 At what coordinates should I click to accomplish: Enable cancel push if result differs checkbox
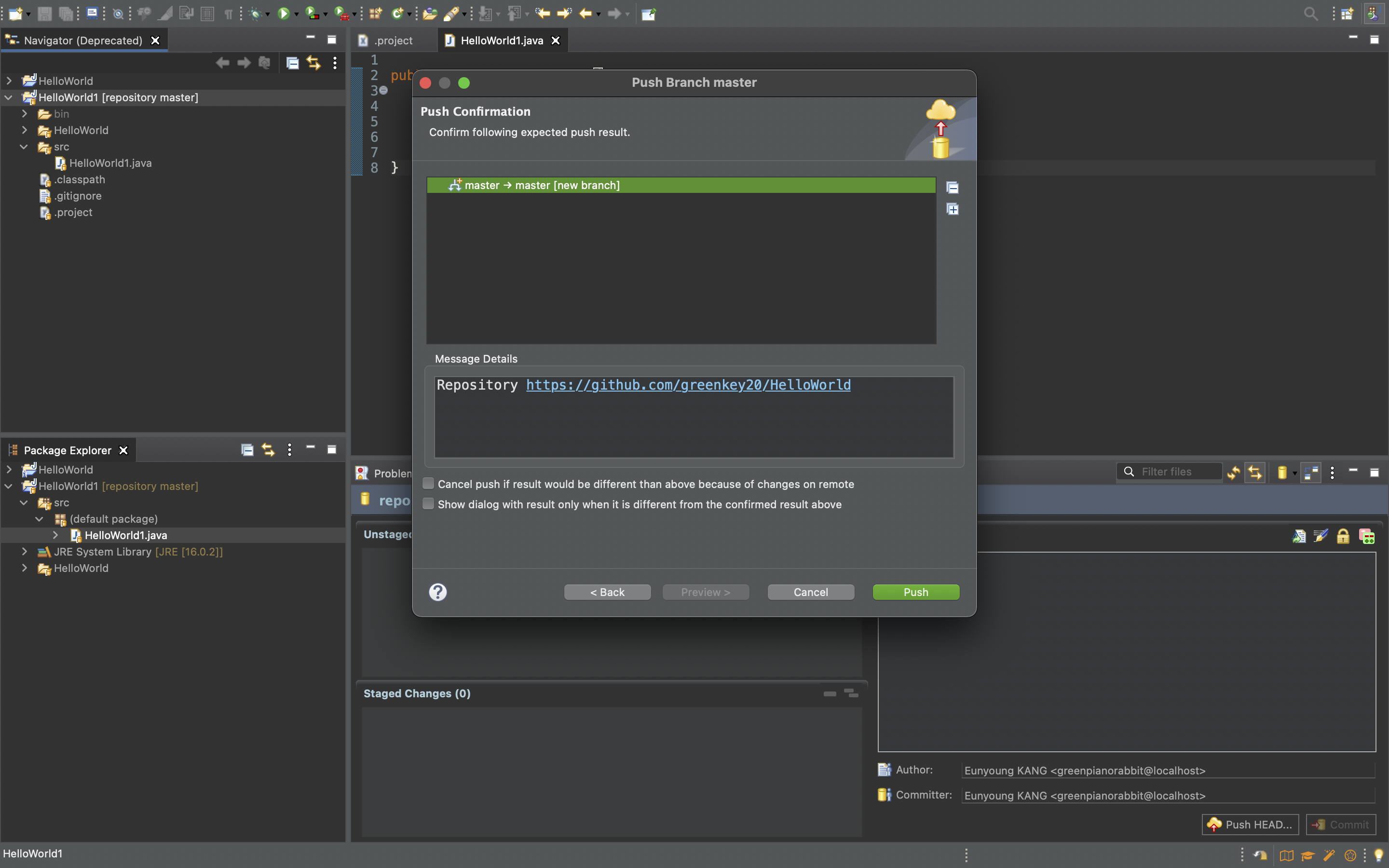pos(428,484)
